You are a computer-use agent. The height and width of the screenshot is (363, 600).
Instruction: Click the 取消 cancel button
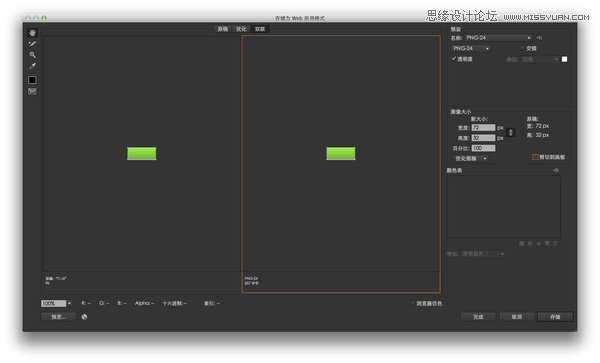(517, 317)
